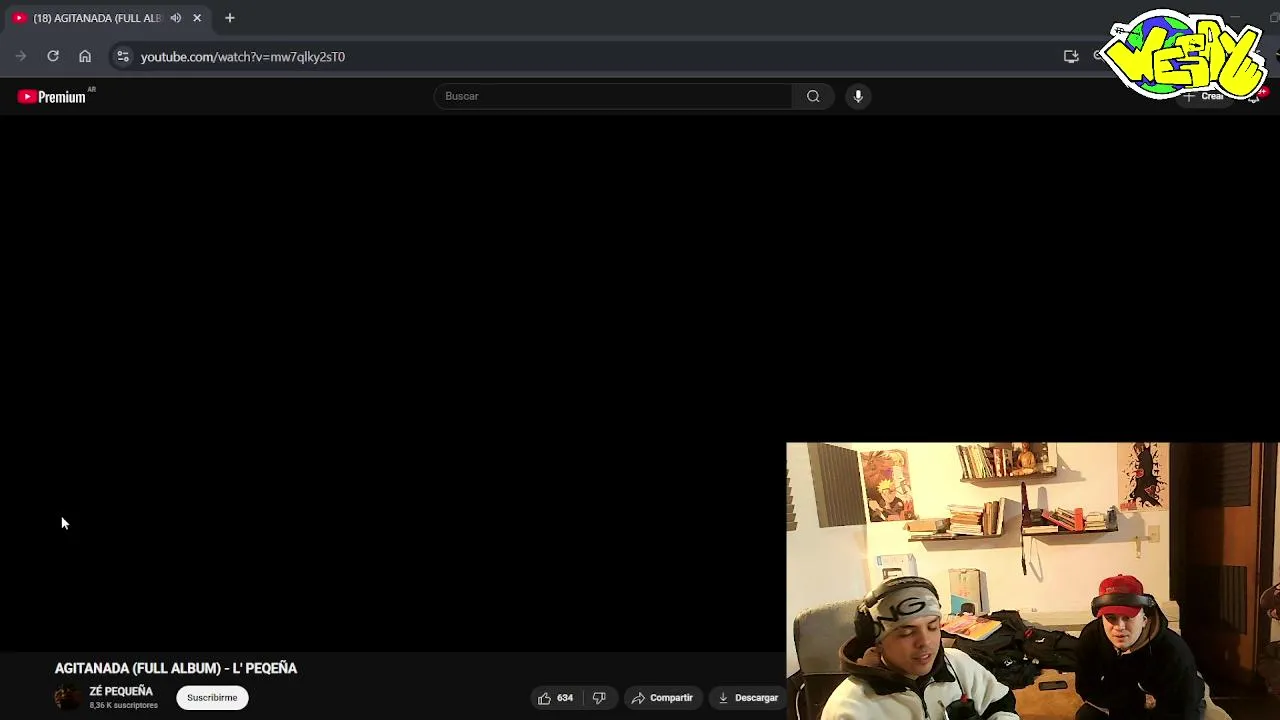
Task: Click the magnifying glass search button
Action: tap(813, 96)
